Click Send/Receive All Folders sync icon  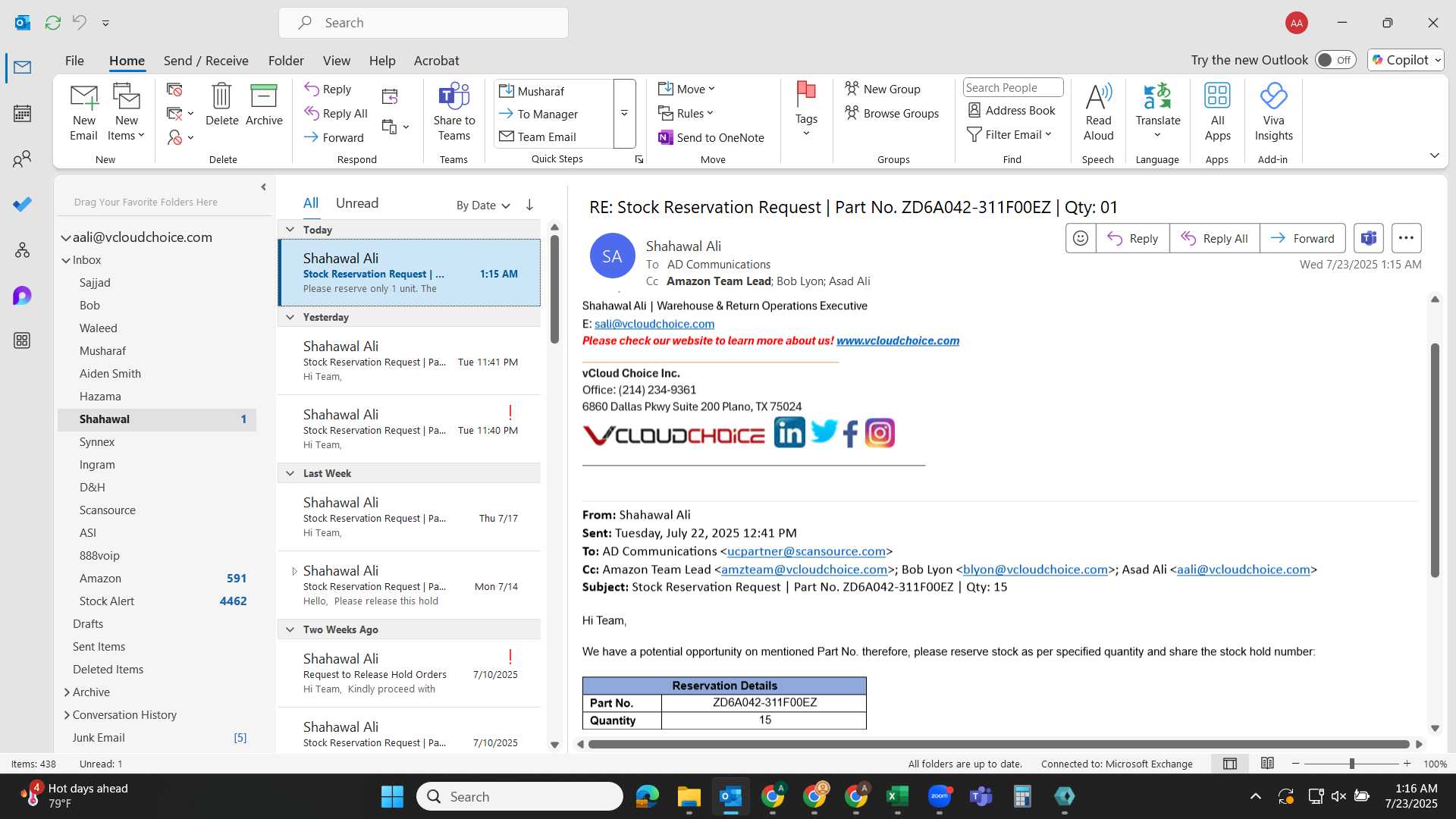pyautogui.click(x=52, y=23)
